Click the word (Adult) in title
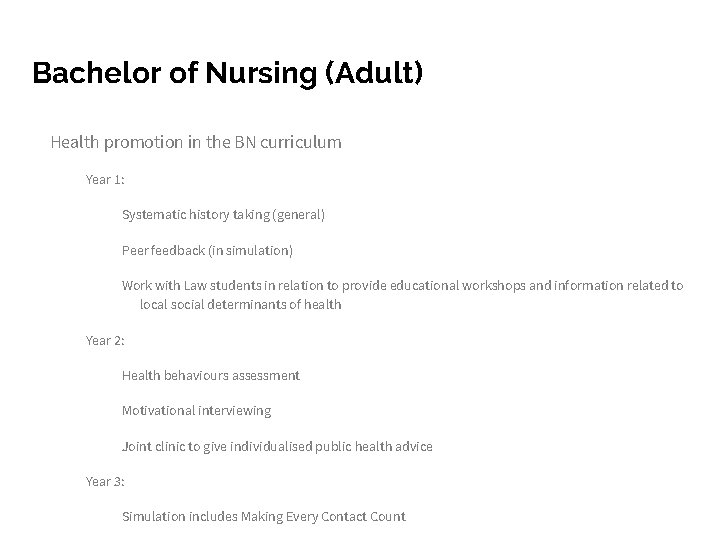This screenshot has height=540, width=720. point(374,73)
